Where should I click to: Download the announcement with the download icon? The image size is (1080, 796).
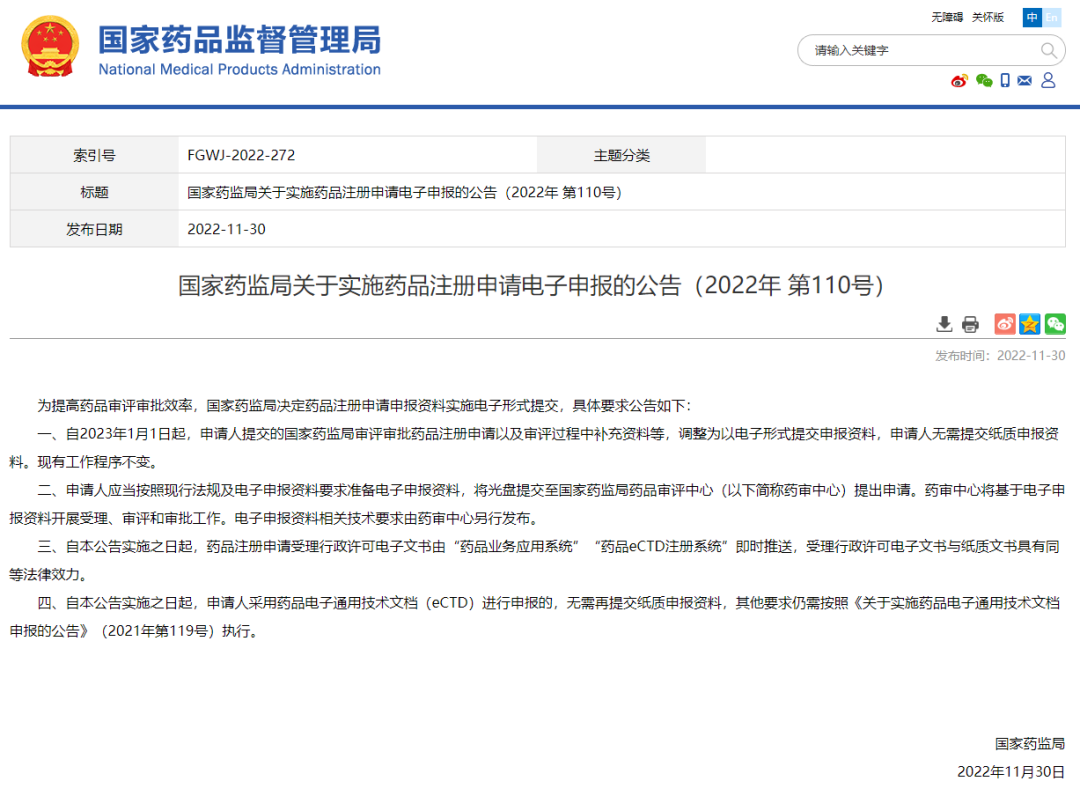[x=944, y=324]
